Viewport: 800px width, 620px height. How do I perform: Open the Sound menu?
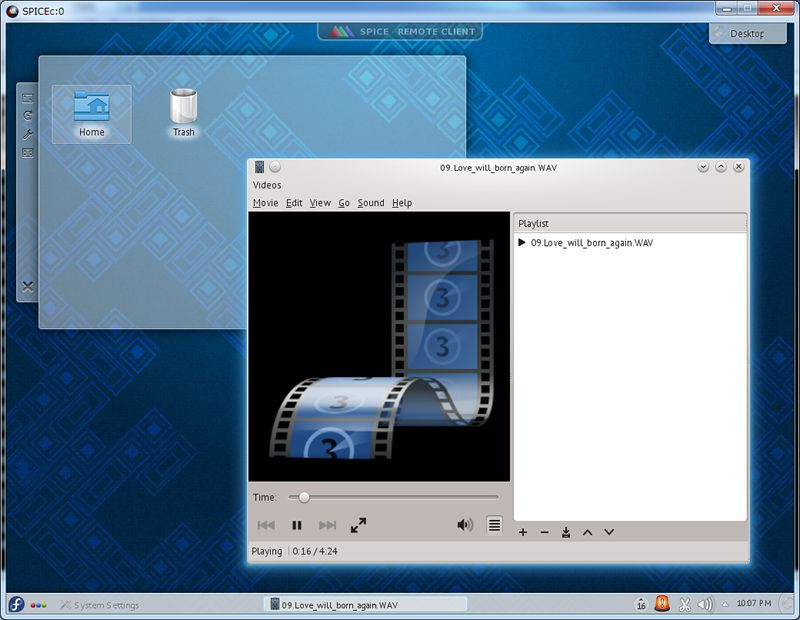369,202
